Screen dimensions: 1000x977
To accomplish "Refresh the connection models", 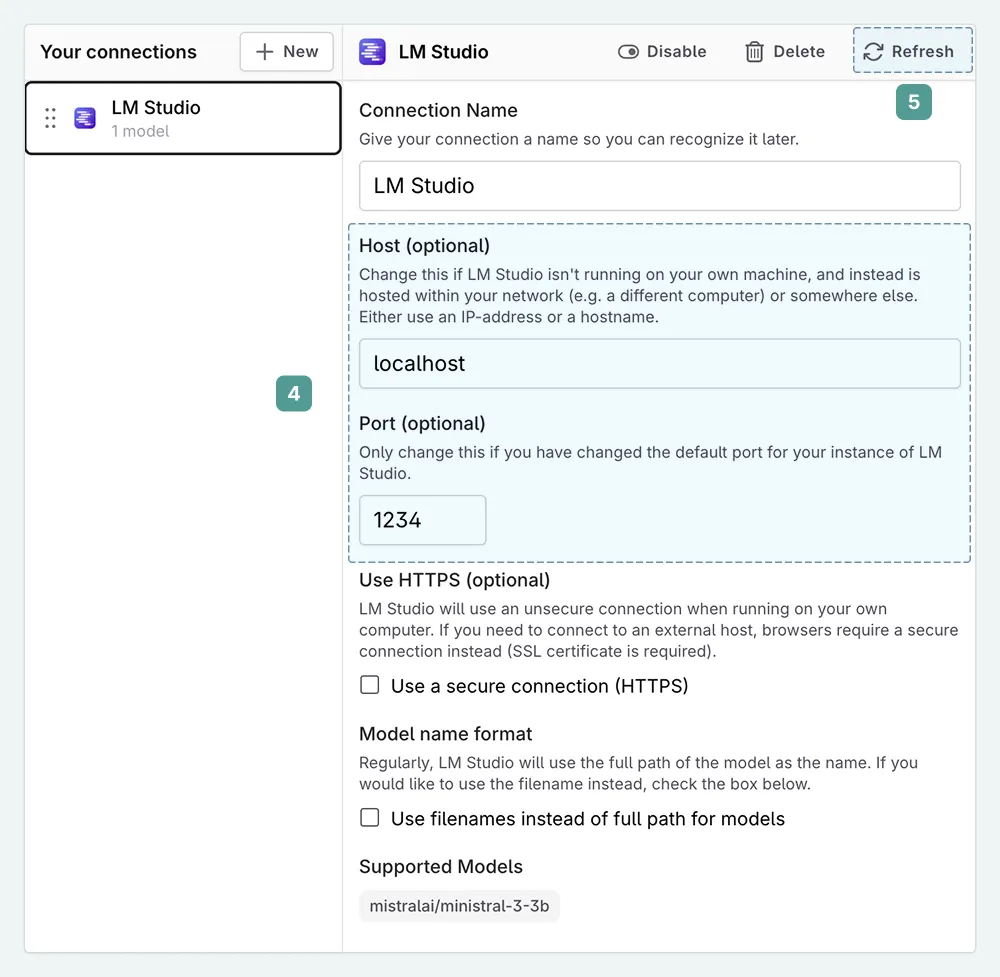I will [913, 50].
